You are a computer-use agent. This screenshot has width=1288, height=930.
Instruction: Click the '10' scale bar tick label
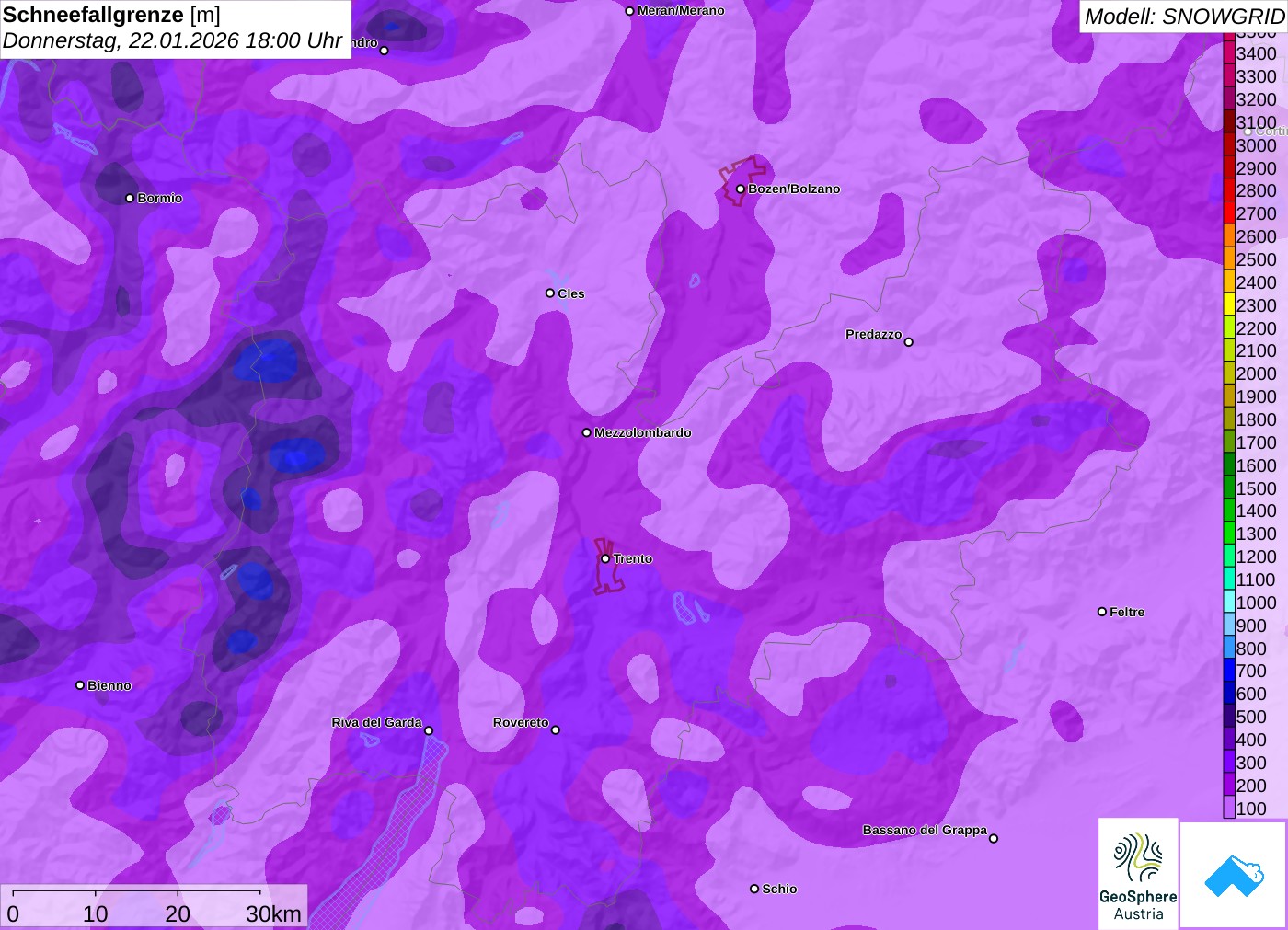click(x=96, y=913)
